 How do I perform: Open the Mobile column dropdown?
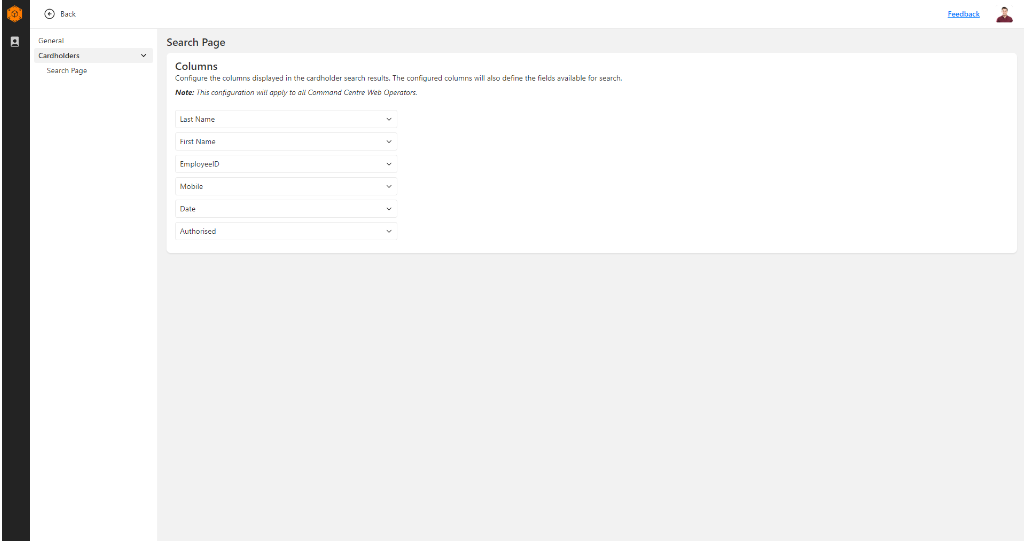(285, 187)
